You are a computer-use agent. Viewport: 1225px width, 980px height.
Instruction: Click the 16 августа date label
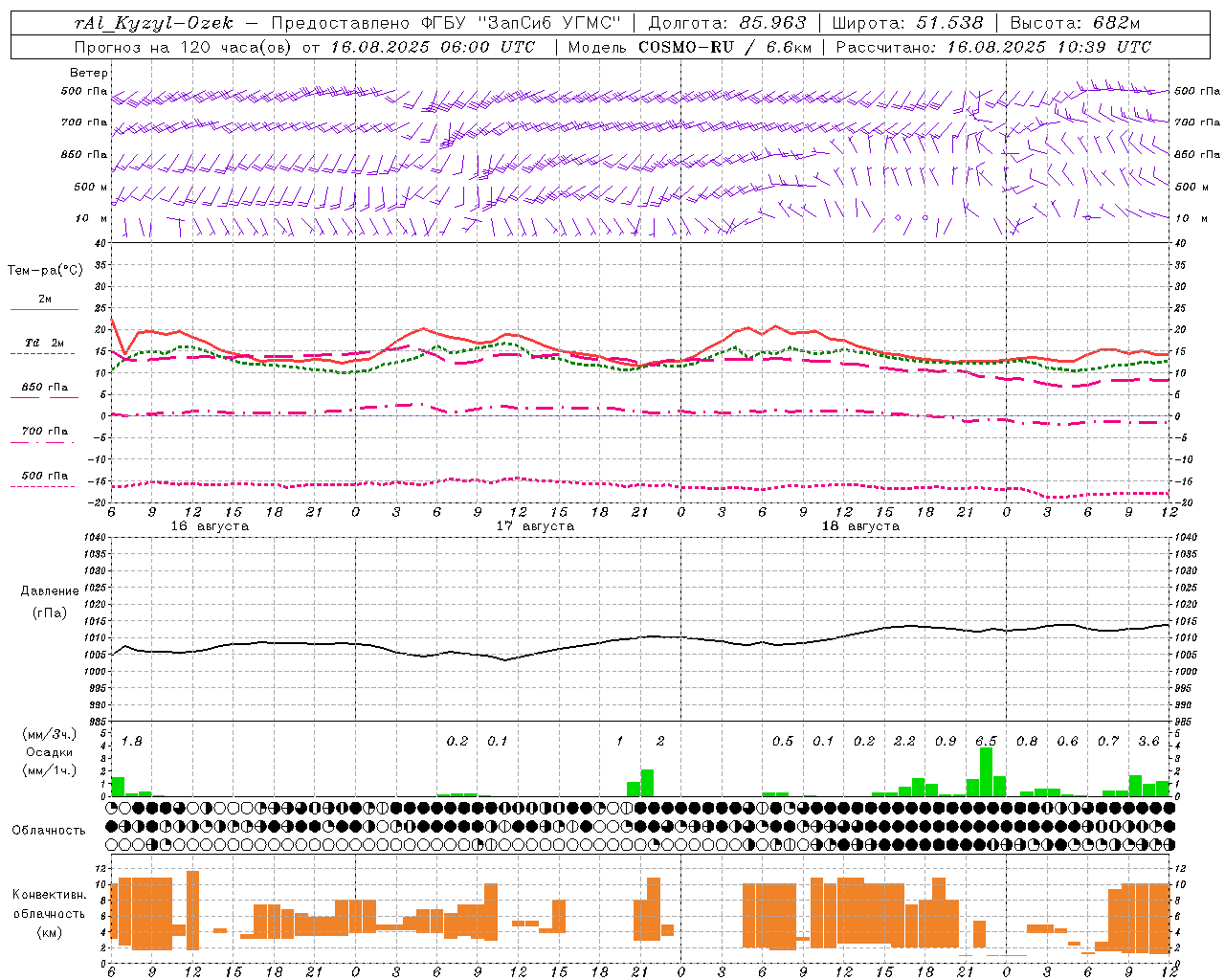click(210, 526)
